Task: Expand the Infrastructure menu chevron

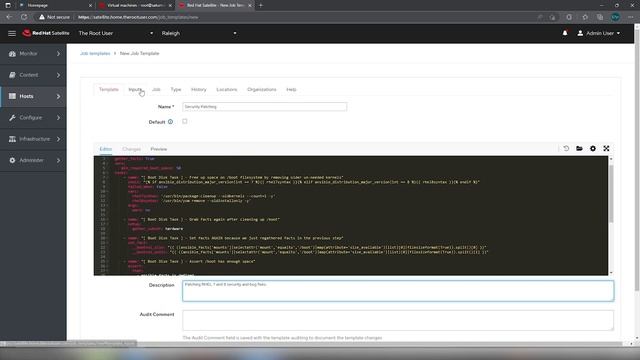Action: click(x=58, y=139)
